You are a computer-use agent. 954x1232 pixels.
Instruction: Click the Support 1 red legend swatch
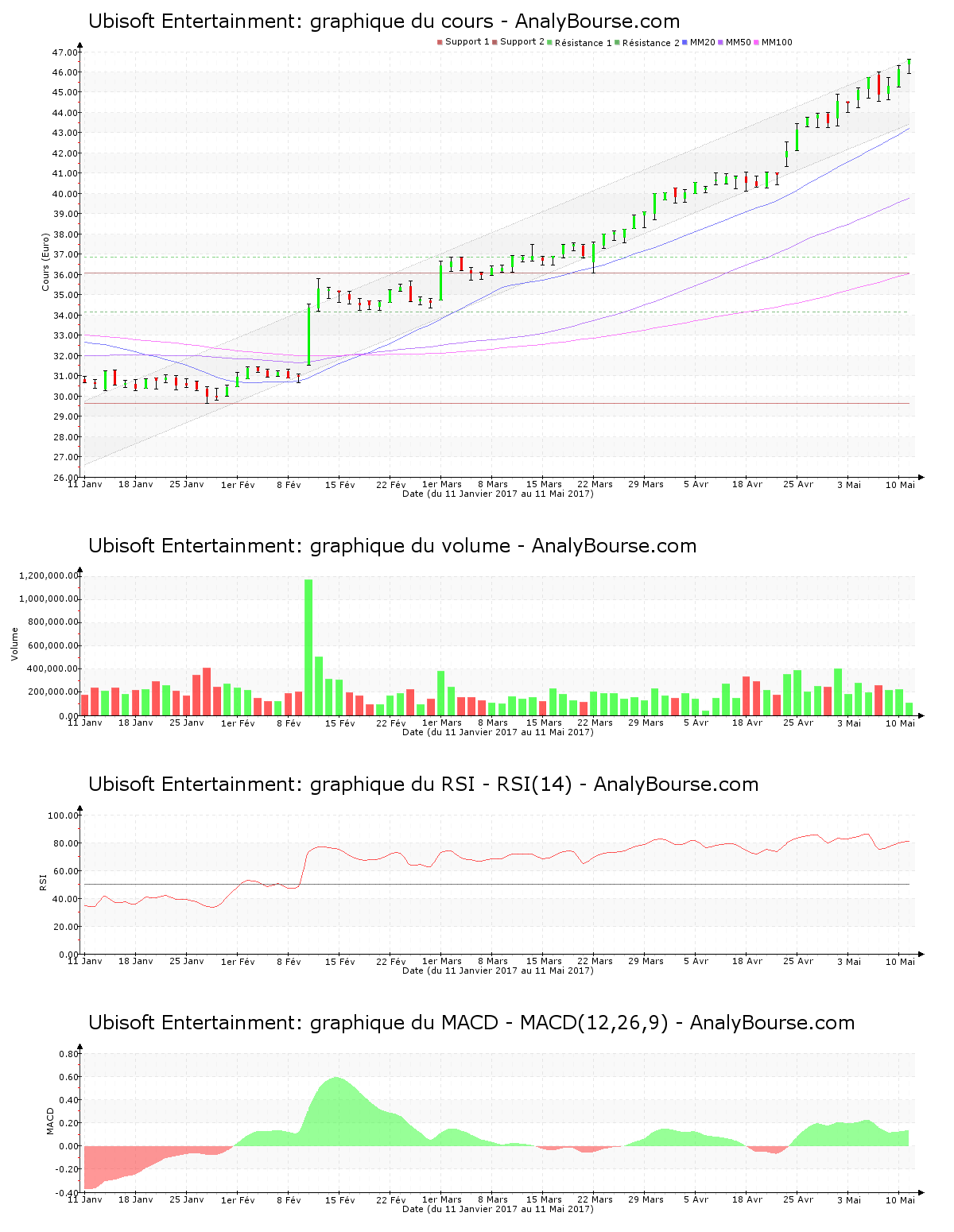(x=440, y=42)
